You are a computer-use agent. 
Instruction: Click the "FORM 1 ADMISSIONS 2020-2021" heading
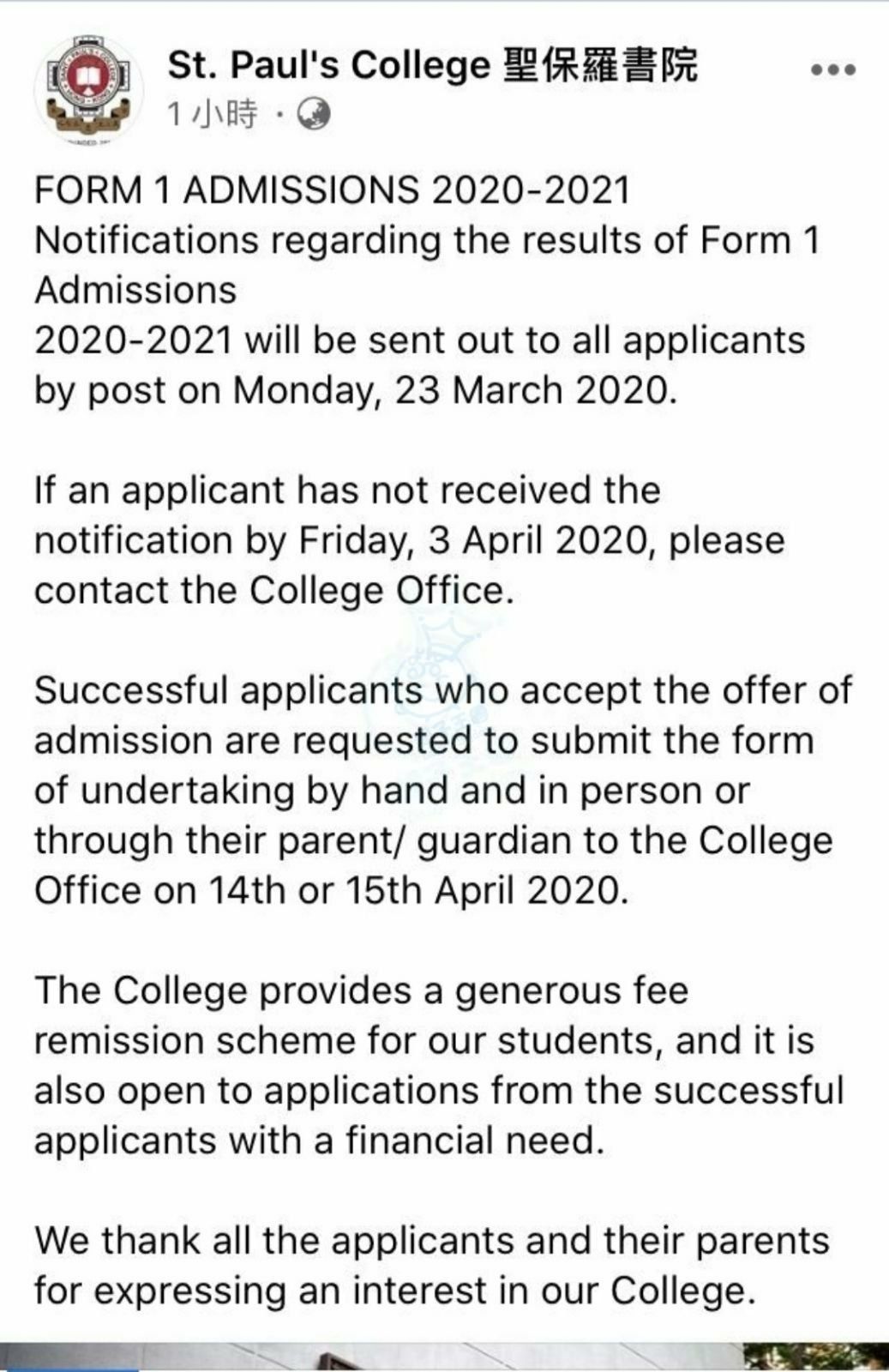[x=332, y=190]
